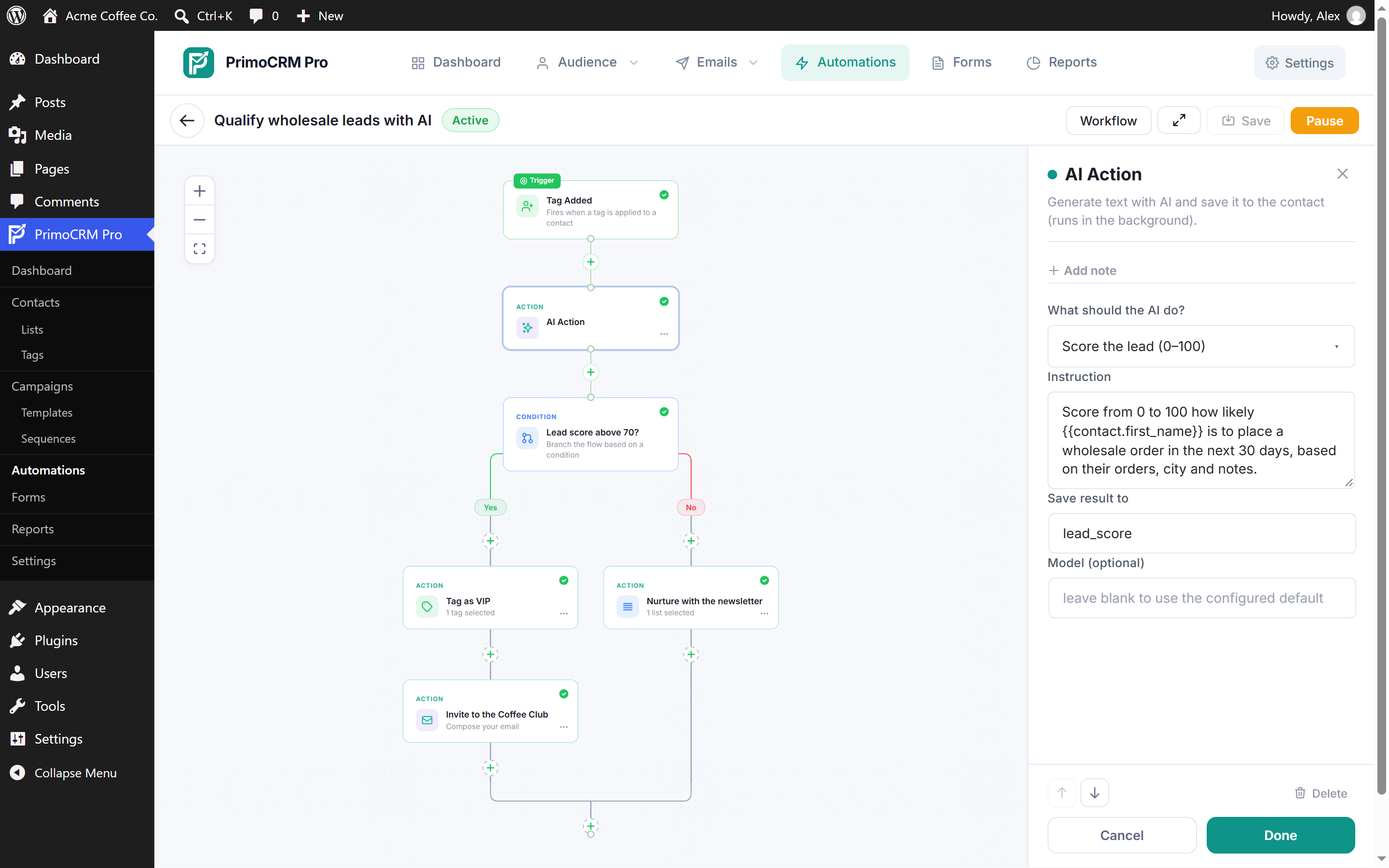
Task: Open PrimoCRM Settings button
Action: 1299,63
